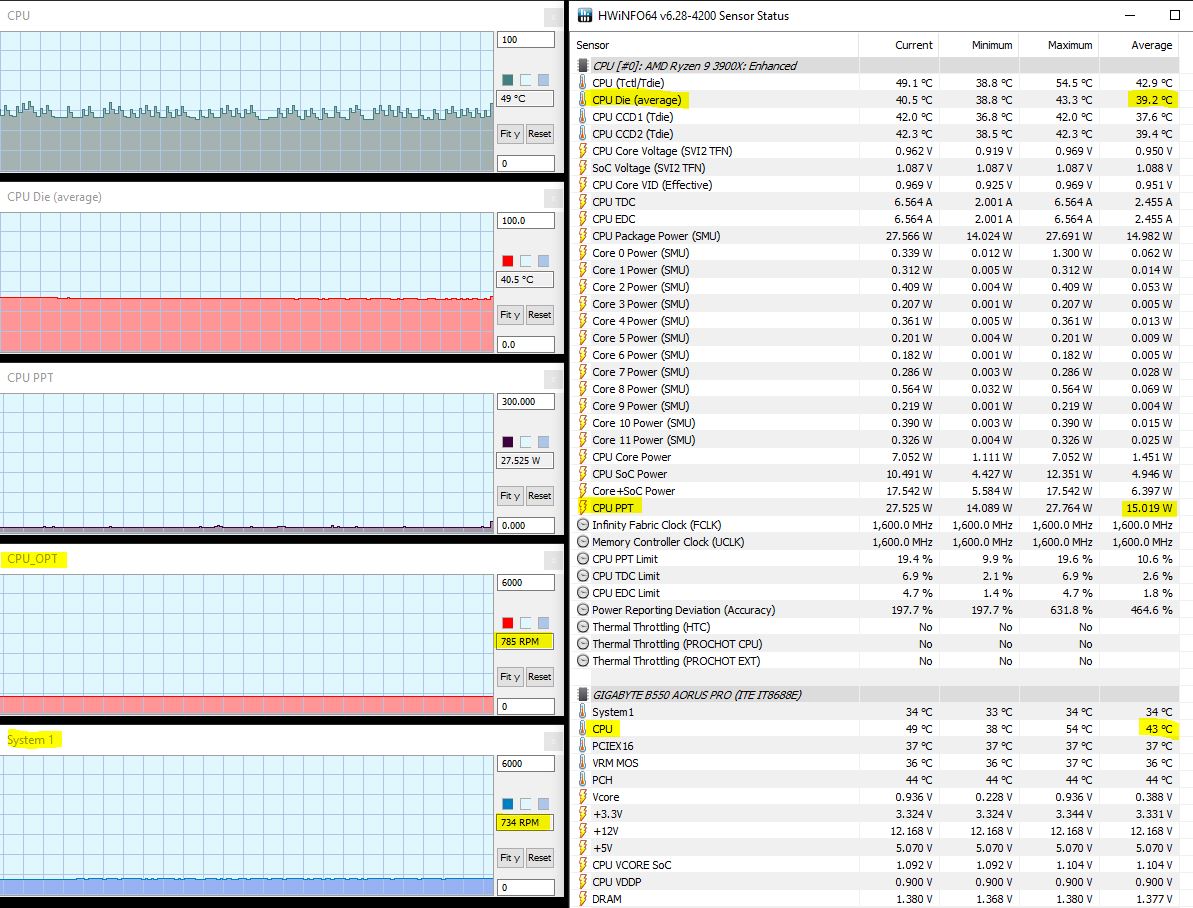This screenshot has width=1193, height=908.
Task: Reset the CPU_OPT fan graph
Action: coord(539,677)
